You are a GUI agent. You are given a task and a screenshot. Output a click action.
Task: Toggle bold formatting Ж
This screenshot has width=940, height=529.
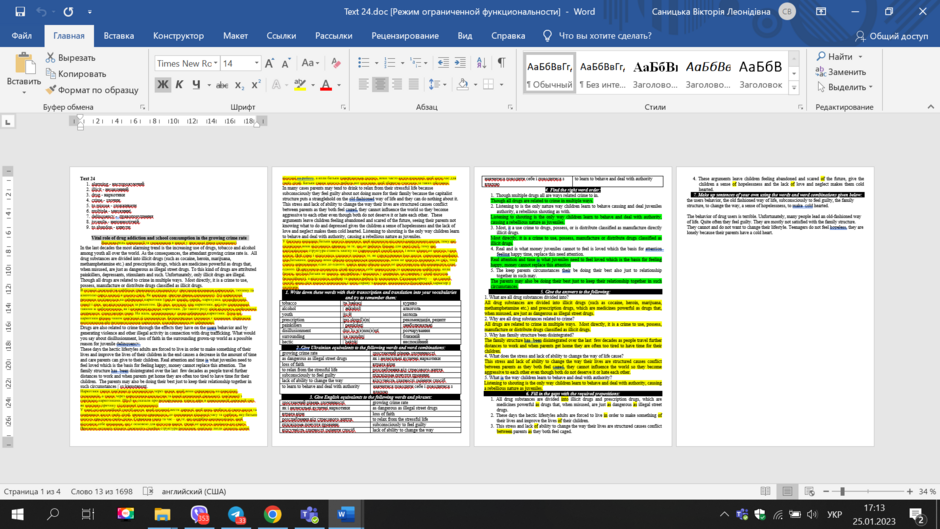pos(162,85)
